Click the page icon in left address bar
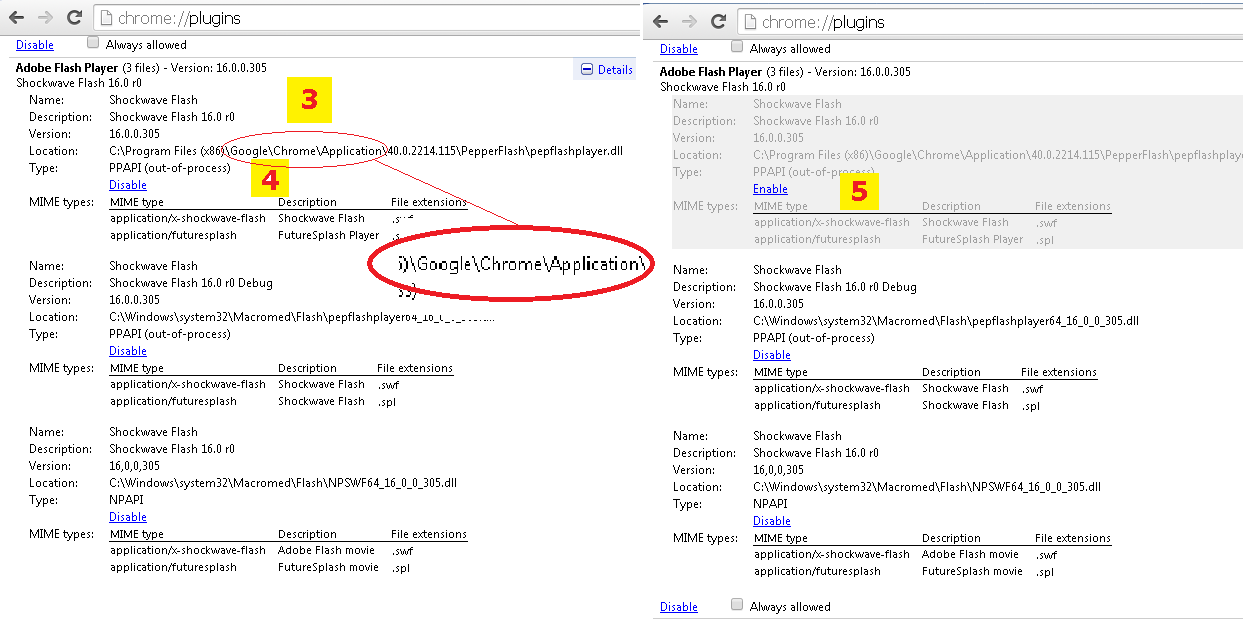1243x620 pixels. (107, 18)
